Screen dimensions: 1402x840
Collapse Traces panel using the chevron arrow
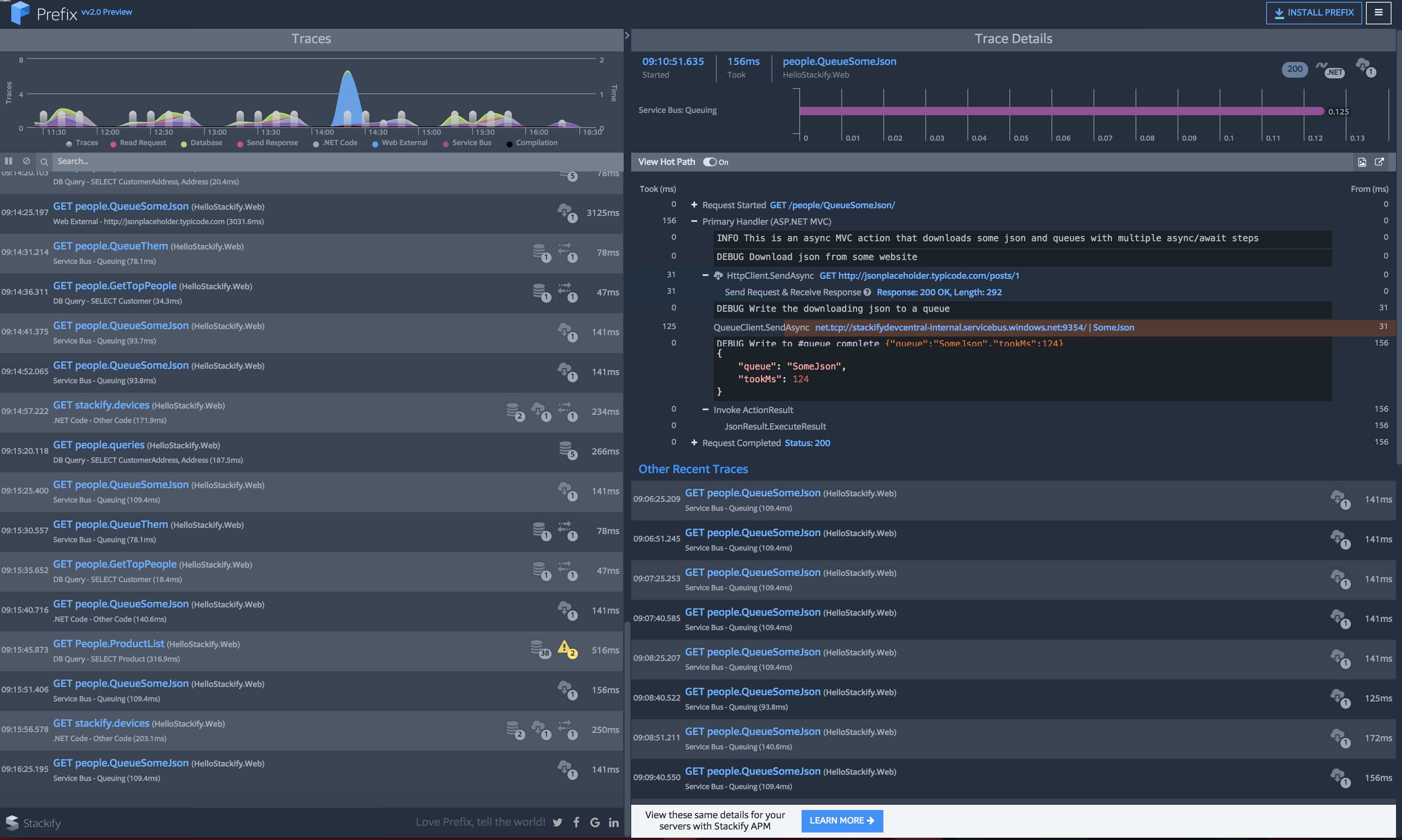tap(627, 36)
